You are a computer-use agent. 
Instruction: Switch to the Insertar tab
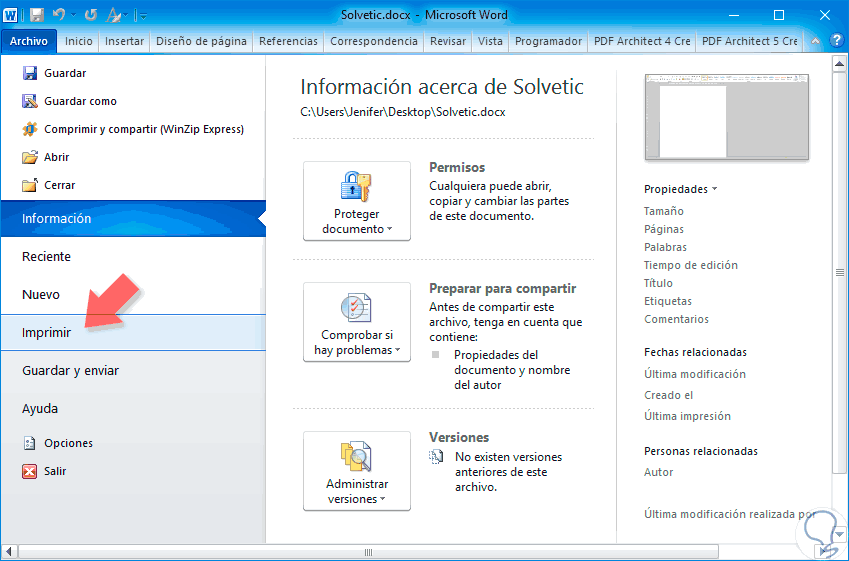point(125,41)
